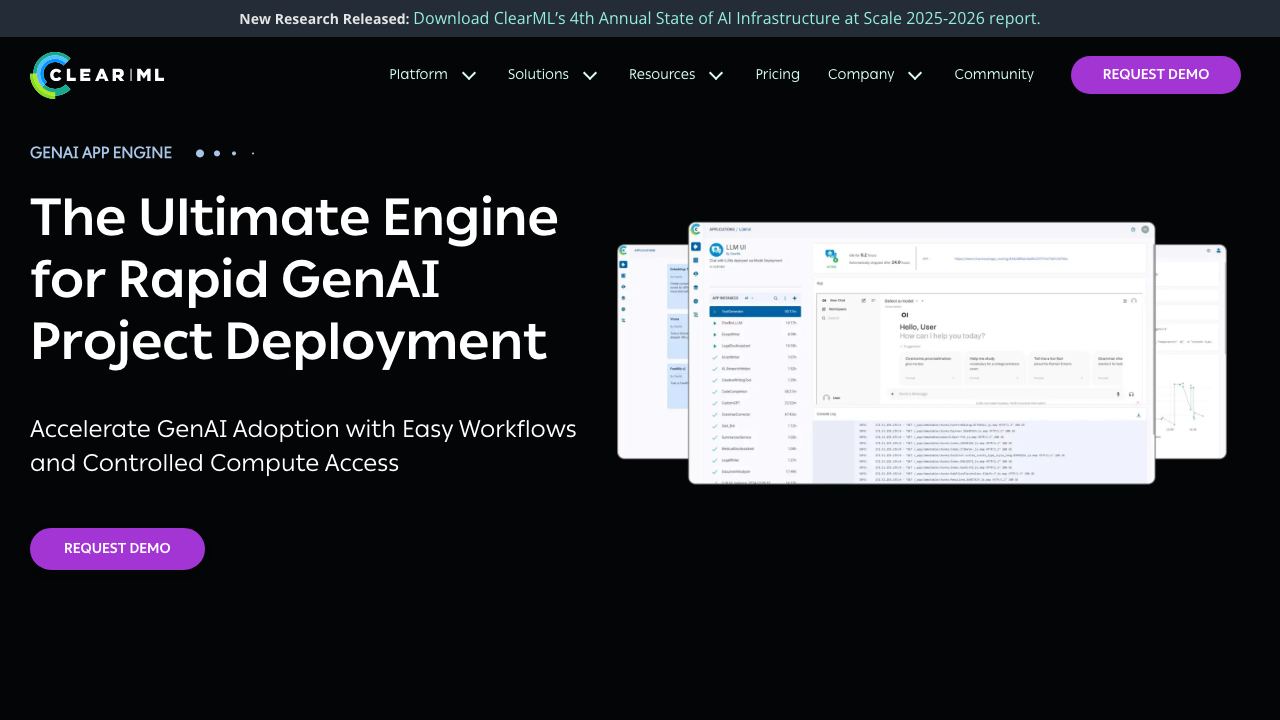The image size is (1280, 720).
Task: Open the Resources menu item
Action: coord(662,75)
